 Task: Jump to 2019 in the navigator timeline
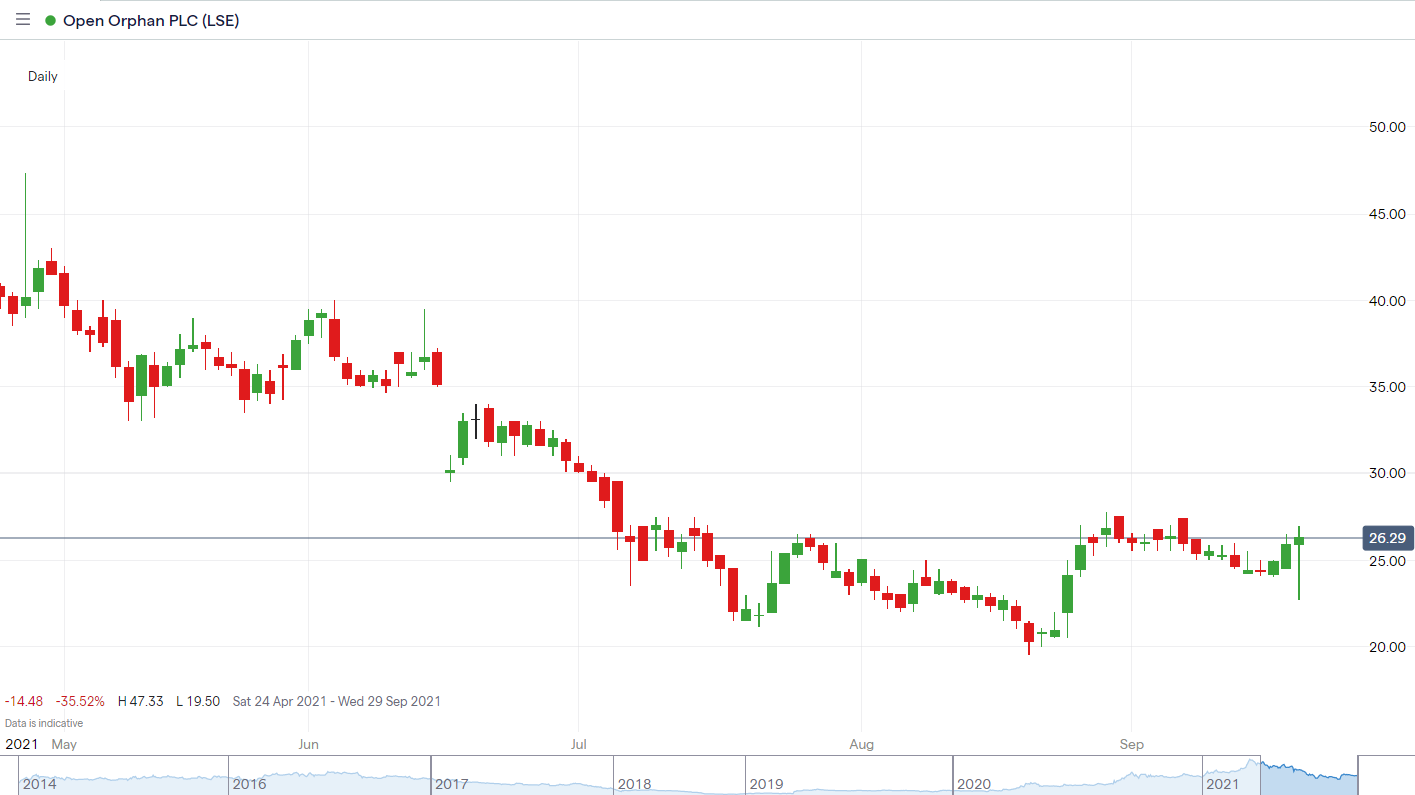pos(766,785)
